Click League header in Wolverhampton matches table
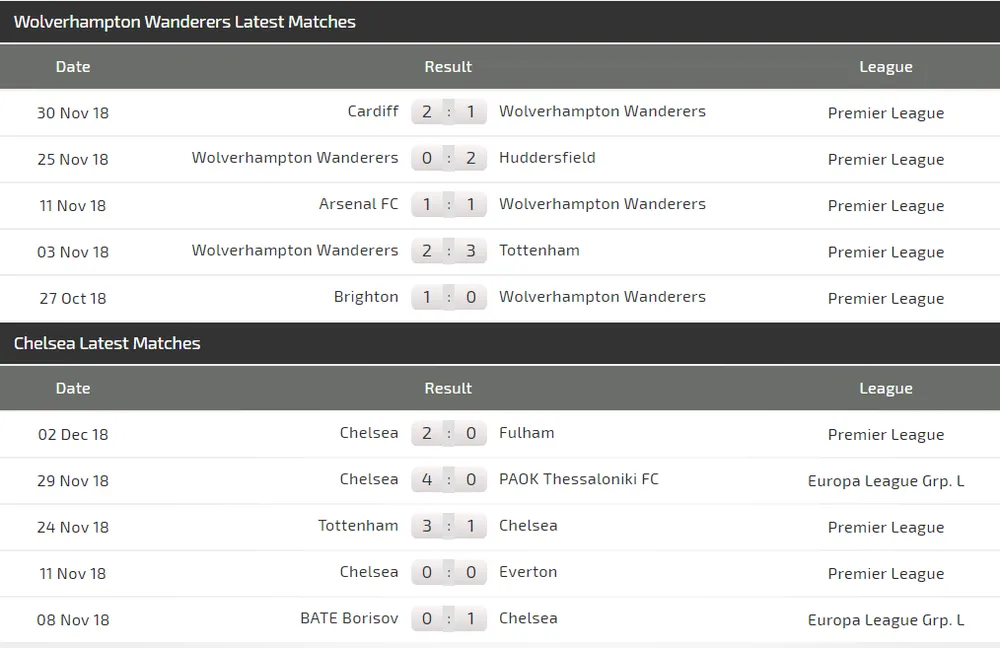1000x648 pixels. [x=885, y=67]
